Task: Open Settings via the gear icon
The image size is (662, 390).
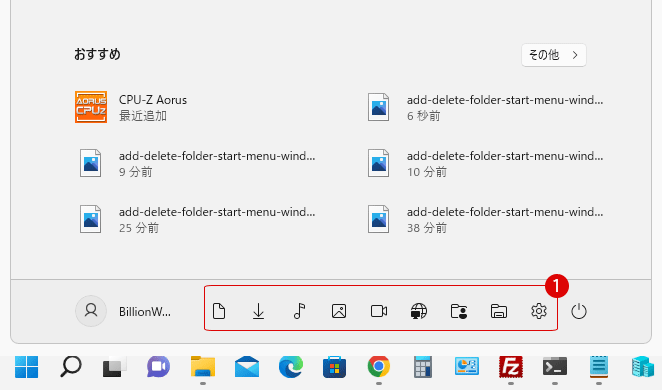Action: coord(539,311)
